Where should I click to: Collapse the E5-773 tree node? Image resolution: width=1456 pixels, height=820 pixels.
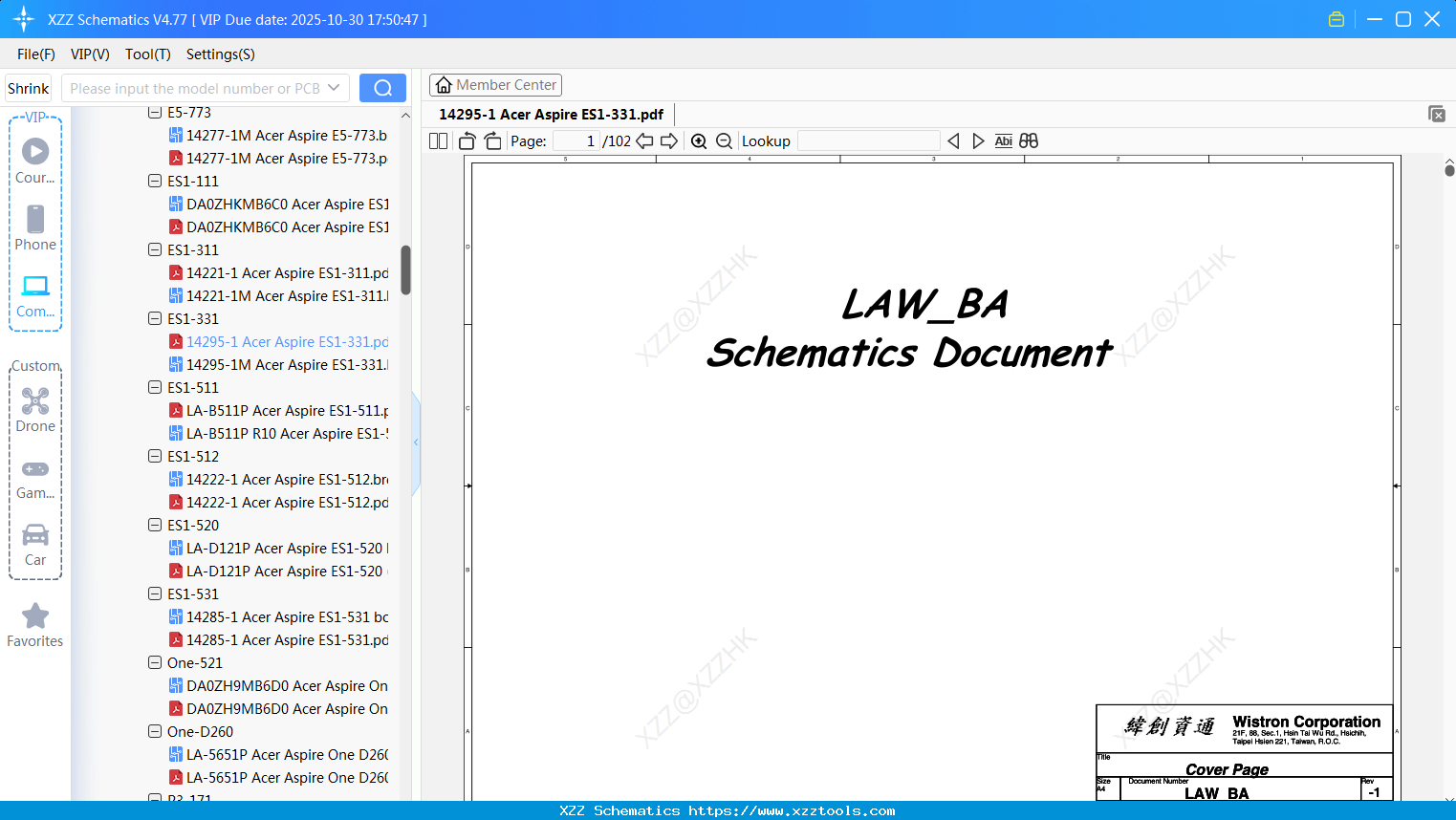coord(155,113)
